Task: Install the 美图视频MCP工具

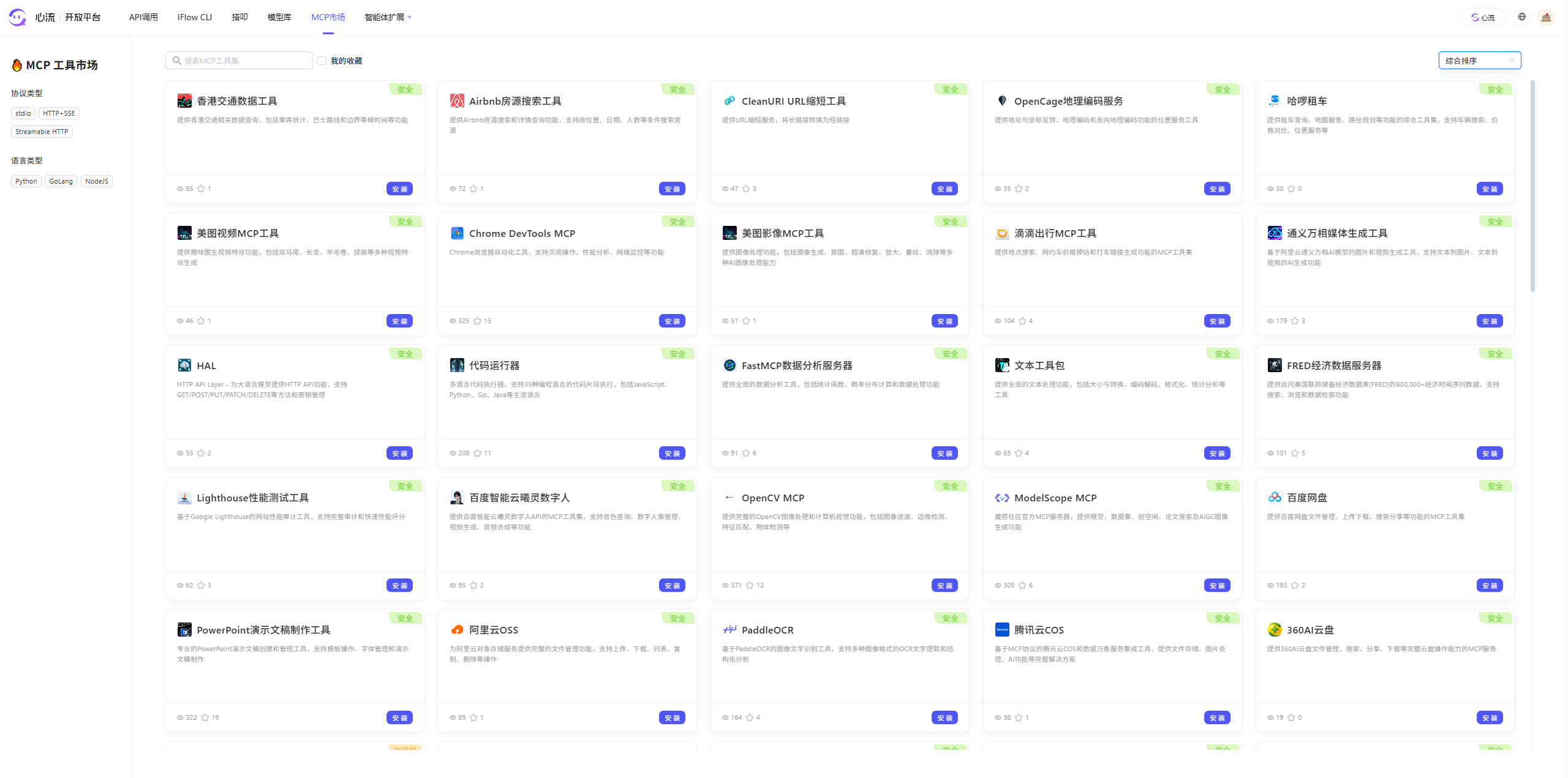Action: 399,321
